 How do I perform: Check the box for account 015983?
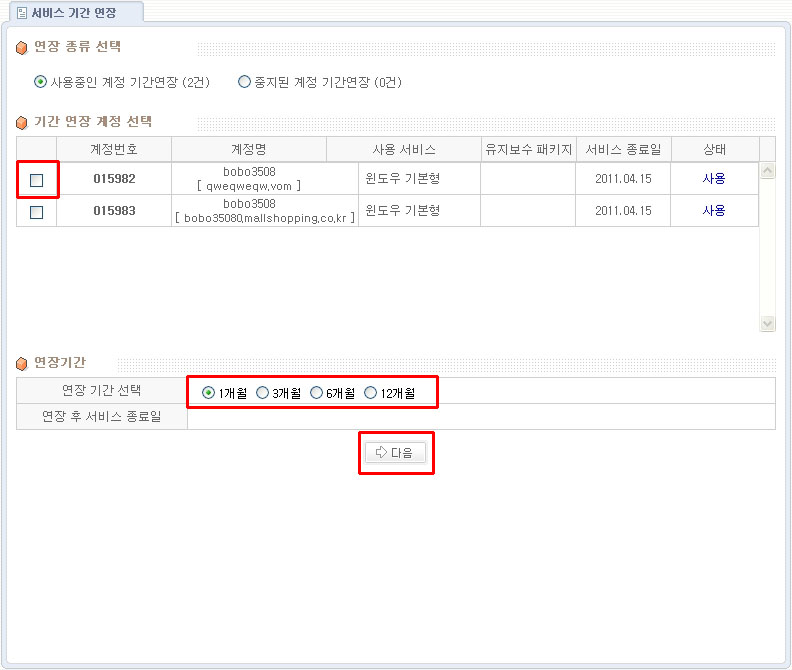point(36,212)
